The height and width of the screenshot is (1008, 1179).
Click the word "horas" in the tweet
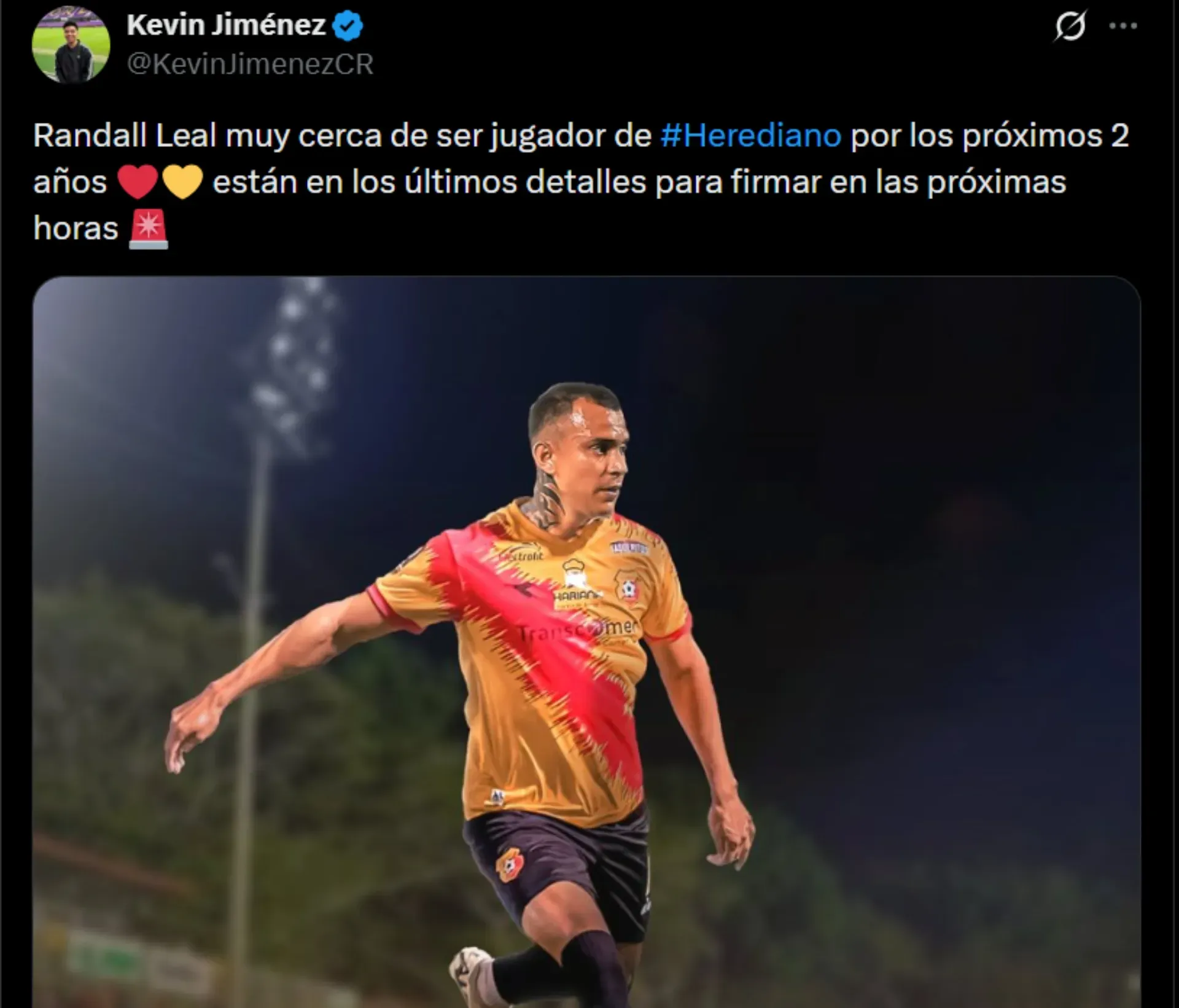pos(76,229)
